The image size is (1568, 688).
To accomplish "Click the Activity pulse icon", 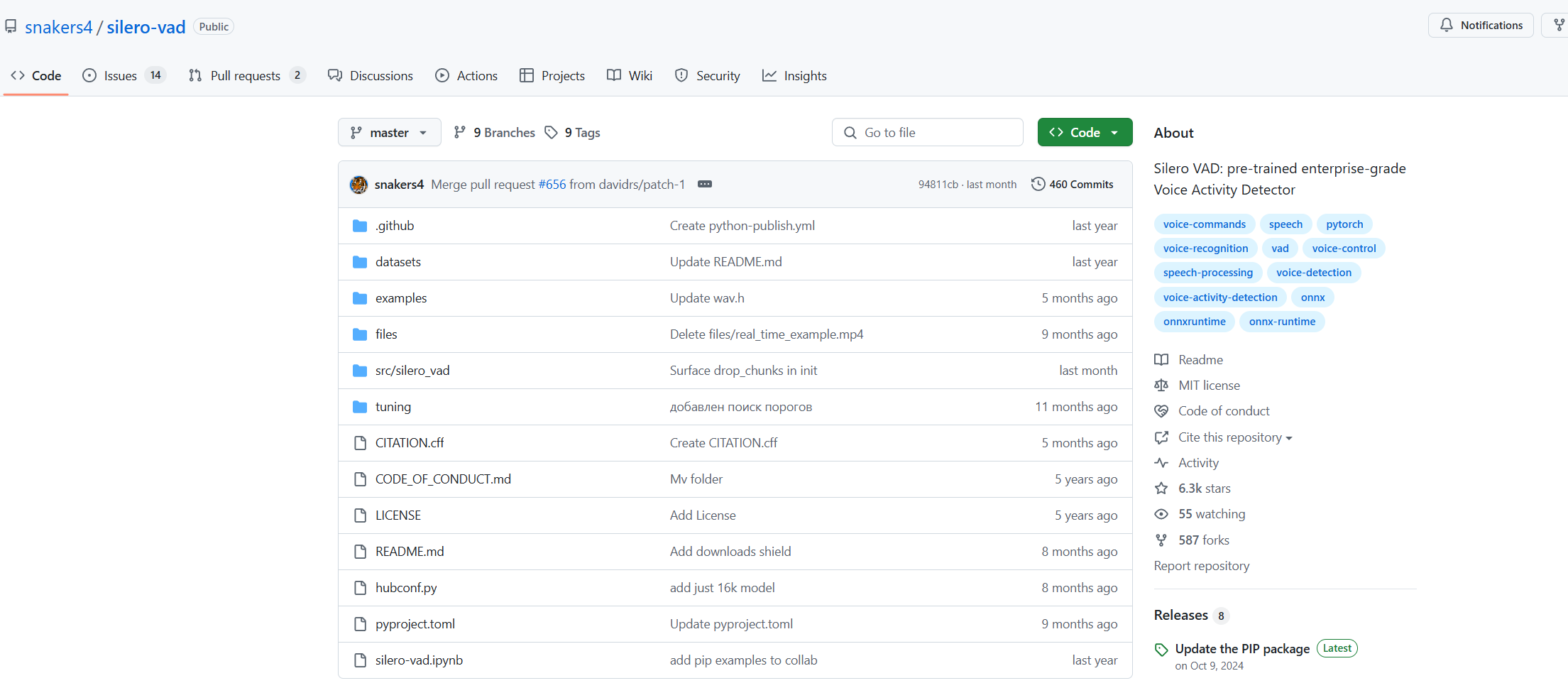I will pyautogui.click(x=1161, y=463).
